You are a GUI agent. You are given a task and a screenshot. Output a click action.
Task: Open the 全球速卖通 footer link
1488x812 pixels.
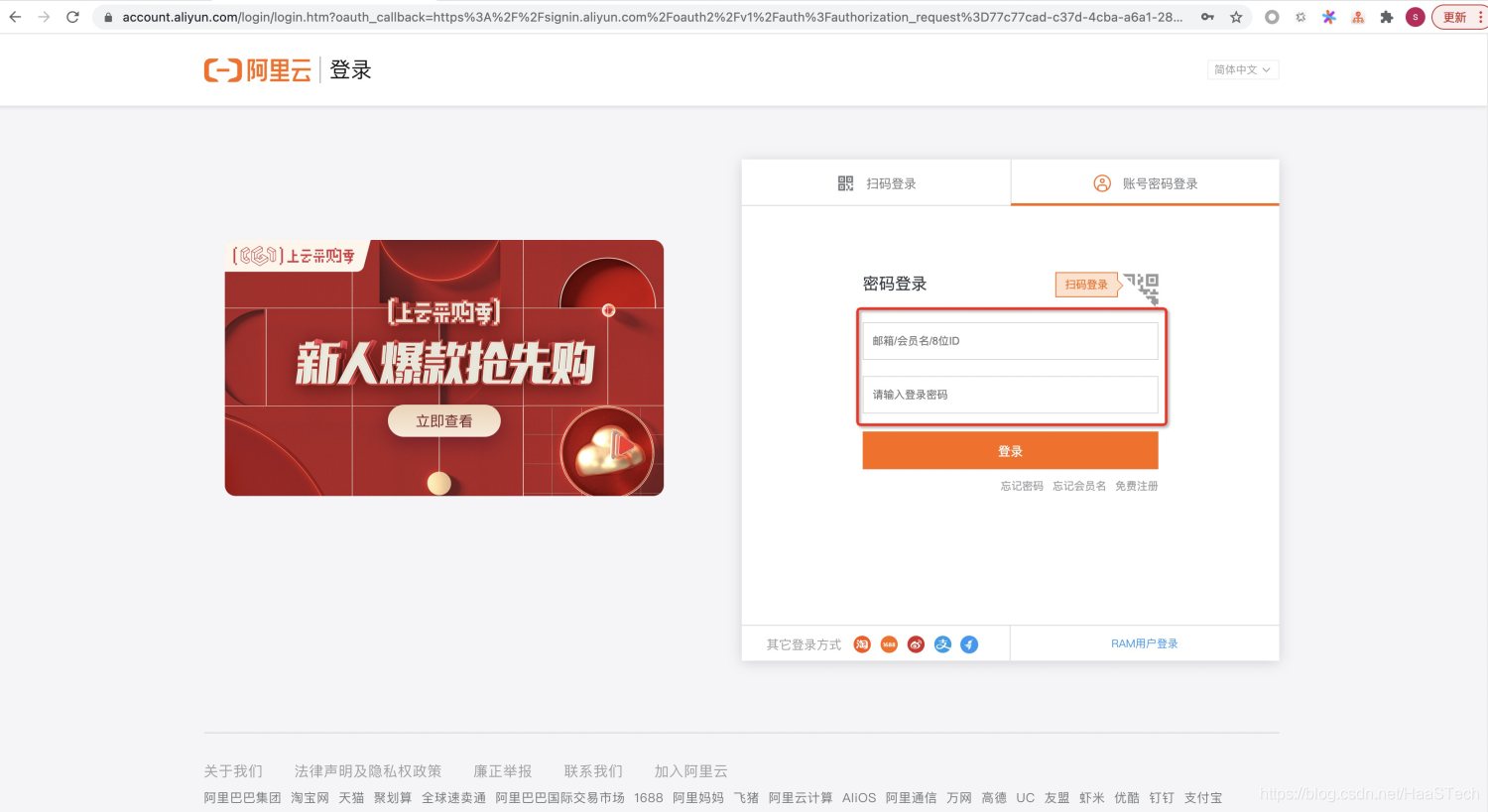(x=453, y=798)
